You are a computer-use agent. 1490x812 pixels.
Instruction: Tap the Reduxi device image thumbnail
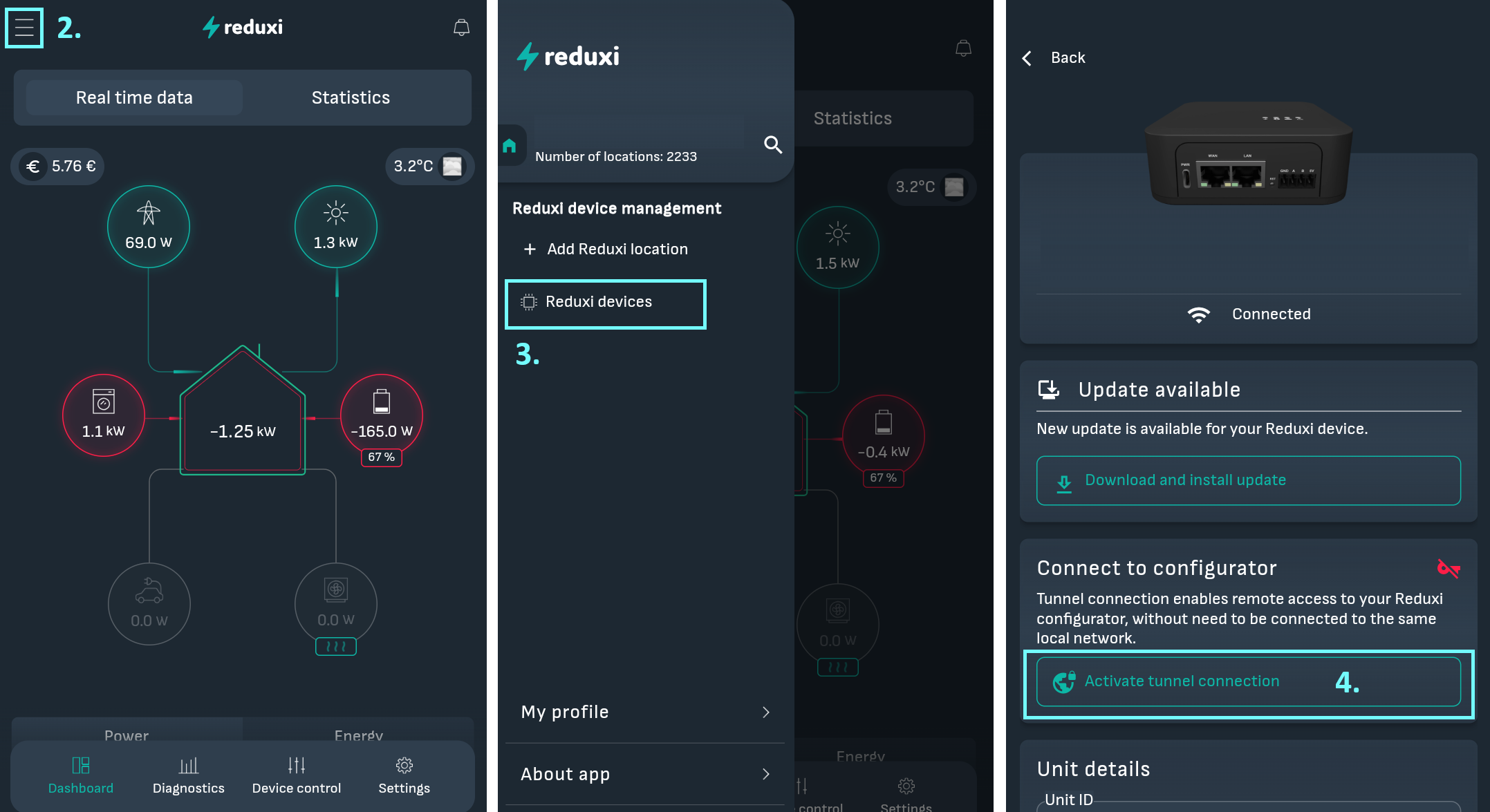pyautogui.click(x=1249, y=153)
